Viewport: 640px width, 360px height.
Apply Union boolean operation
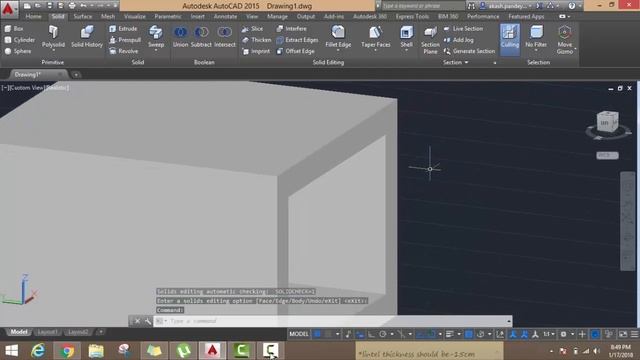click(x=180, y=37)
